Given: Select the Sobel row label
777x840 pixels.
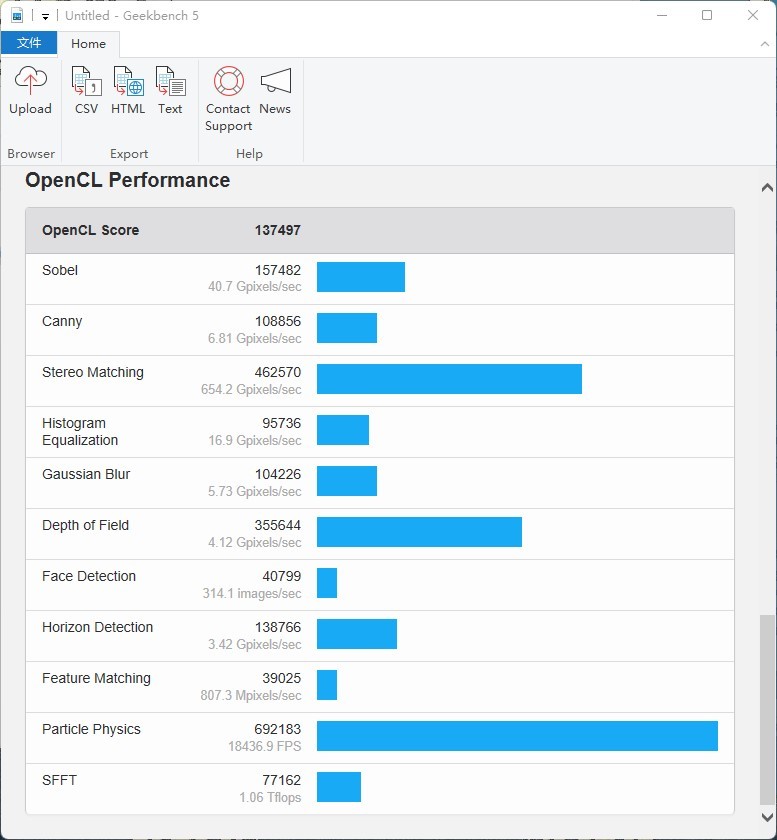Looking at the screenshot, I should click(60, 270).
